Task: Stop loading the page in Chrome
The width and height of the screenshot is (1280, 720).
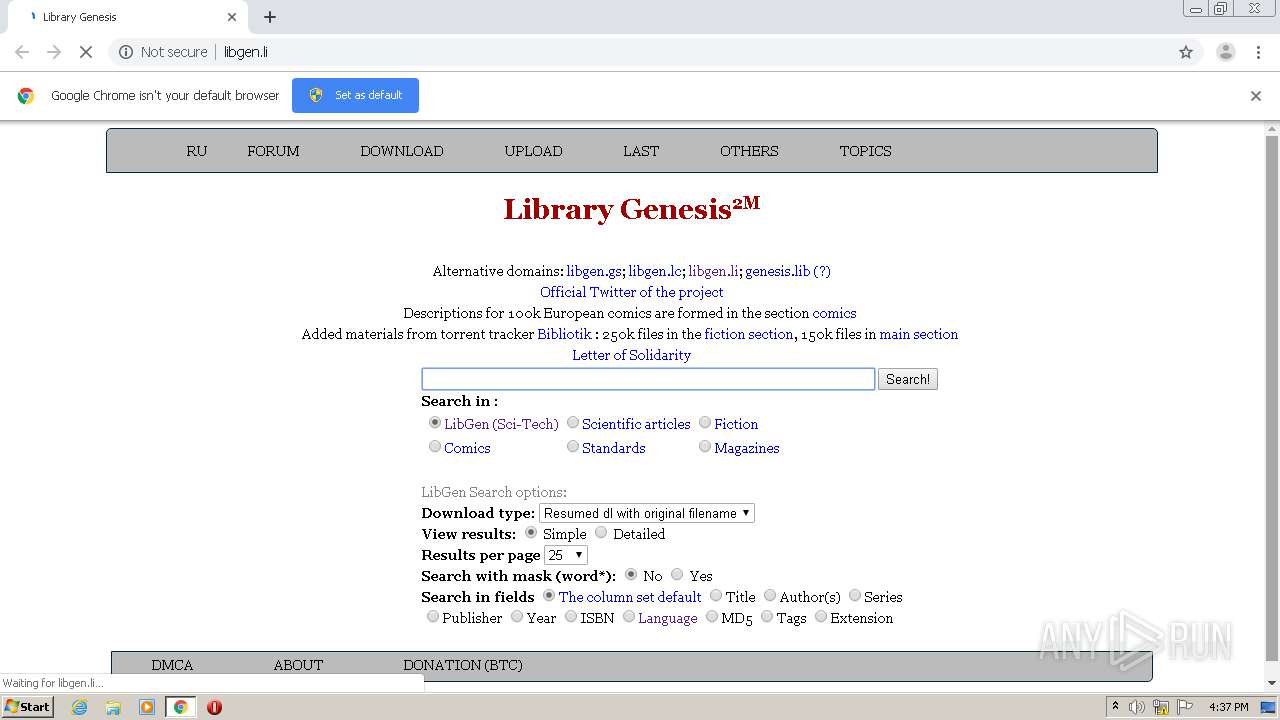Action: [x=85, y=52]
